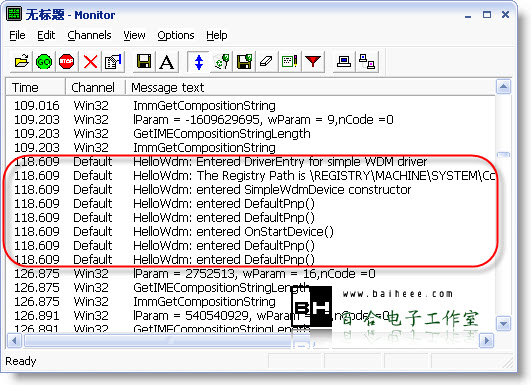The height and width of the screenshot is (385, 531).
Task: Click the networked computers icon
Action: click(x=367, y=62)
